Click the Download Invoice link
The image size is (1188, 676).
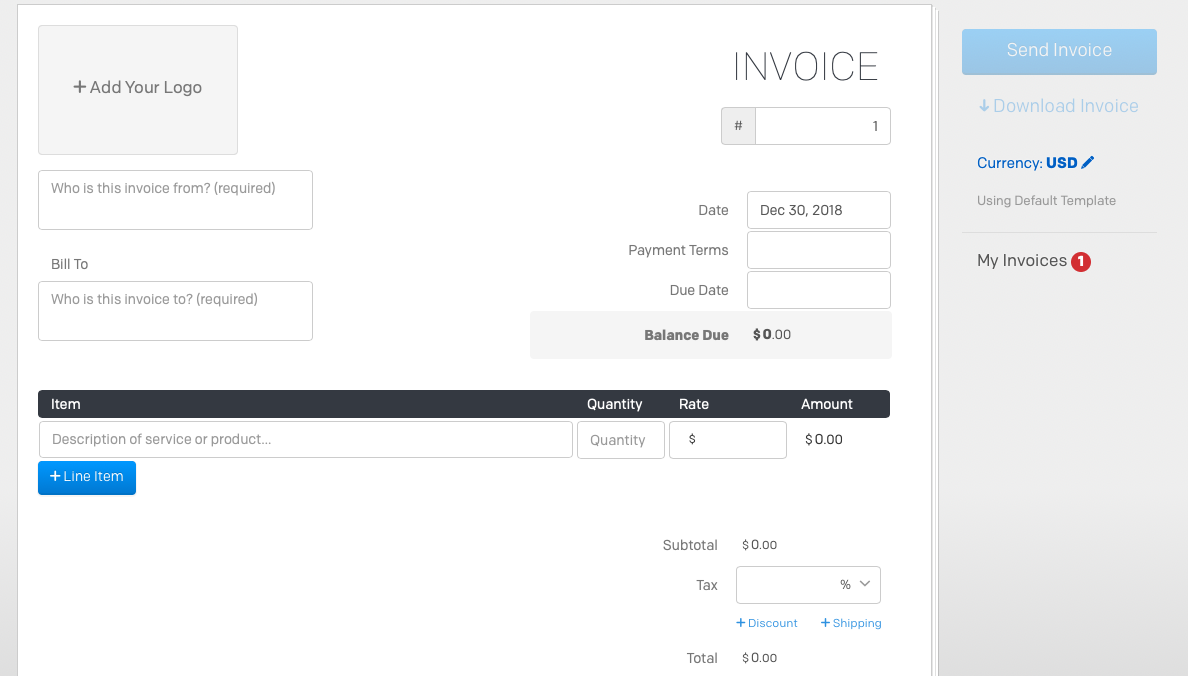tap(1058, 106)
